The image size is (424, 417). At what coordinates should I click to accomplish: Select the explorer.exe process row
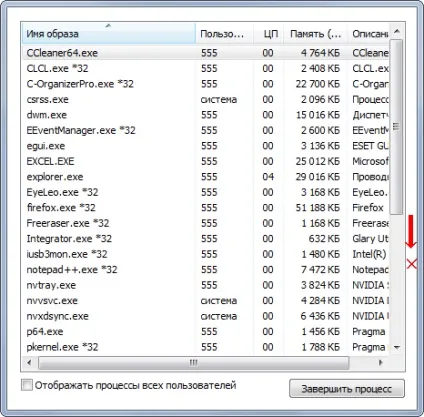206,177
